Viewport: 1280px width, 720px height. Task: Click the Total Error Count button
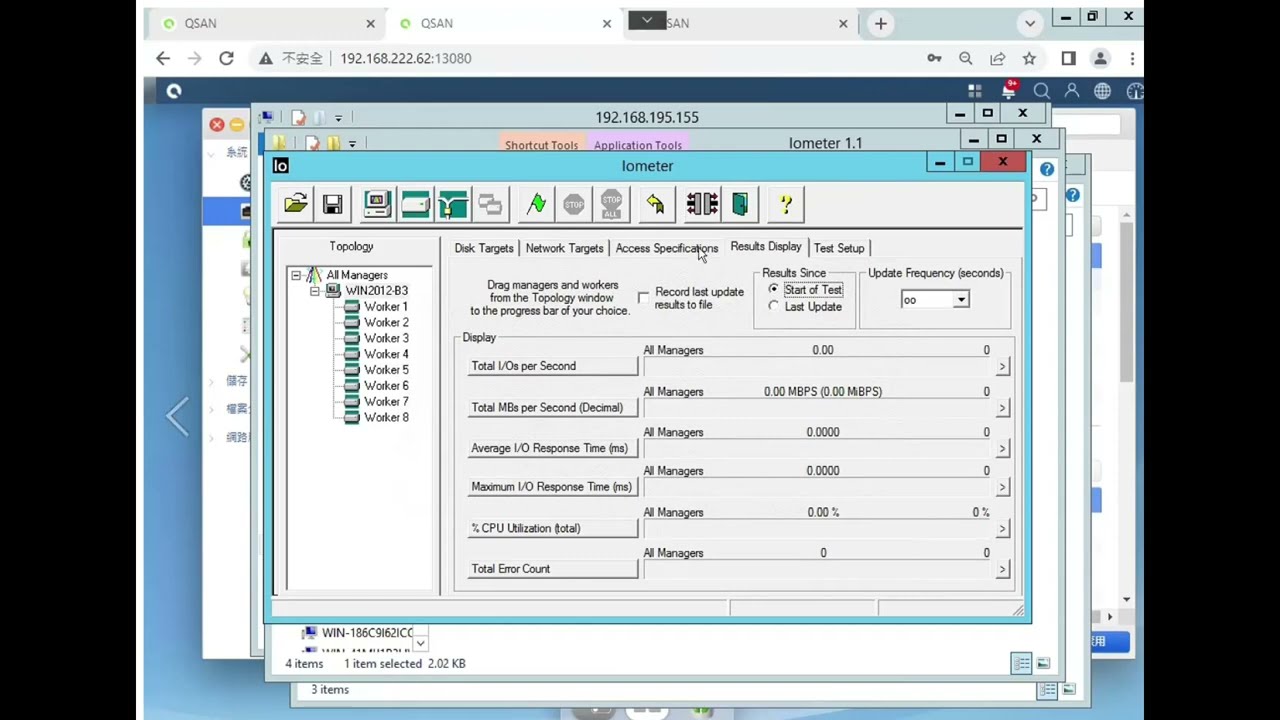click(x=552, y=569)
